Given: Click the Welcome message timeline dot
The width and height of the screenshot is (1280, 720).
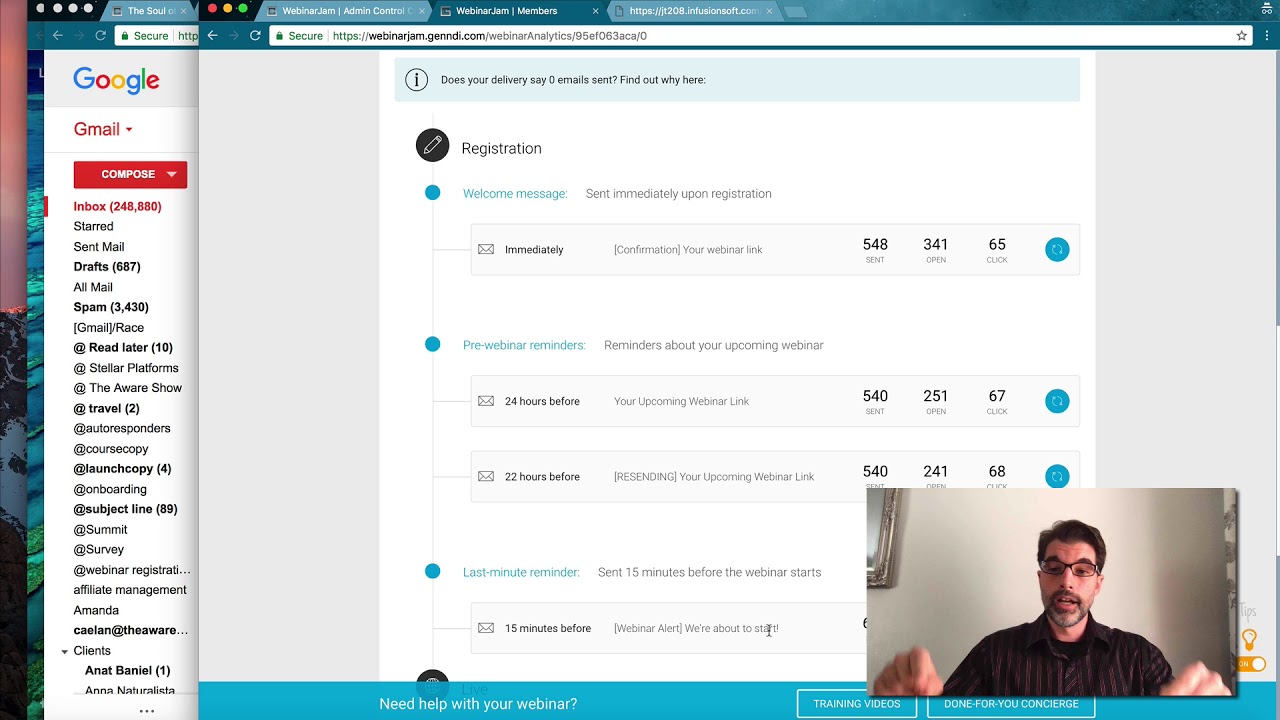Looking at the screenshot, I should tap(432, 193).
